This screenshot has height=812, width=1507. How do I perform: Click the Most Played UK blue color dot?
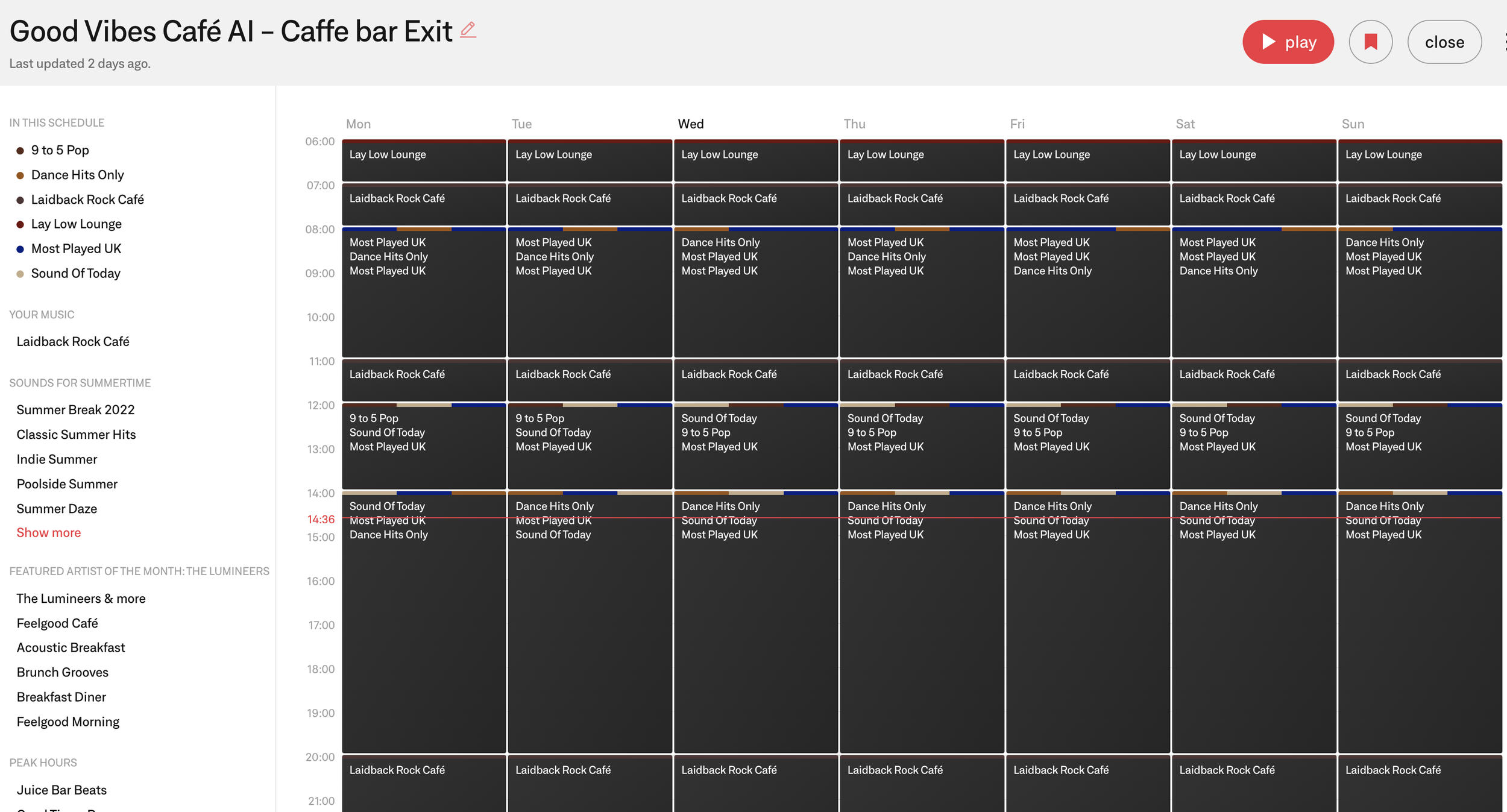(20, 249)
